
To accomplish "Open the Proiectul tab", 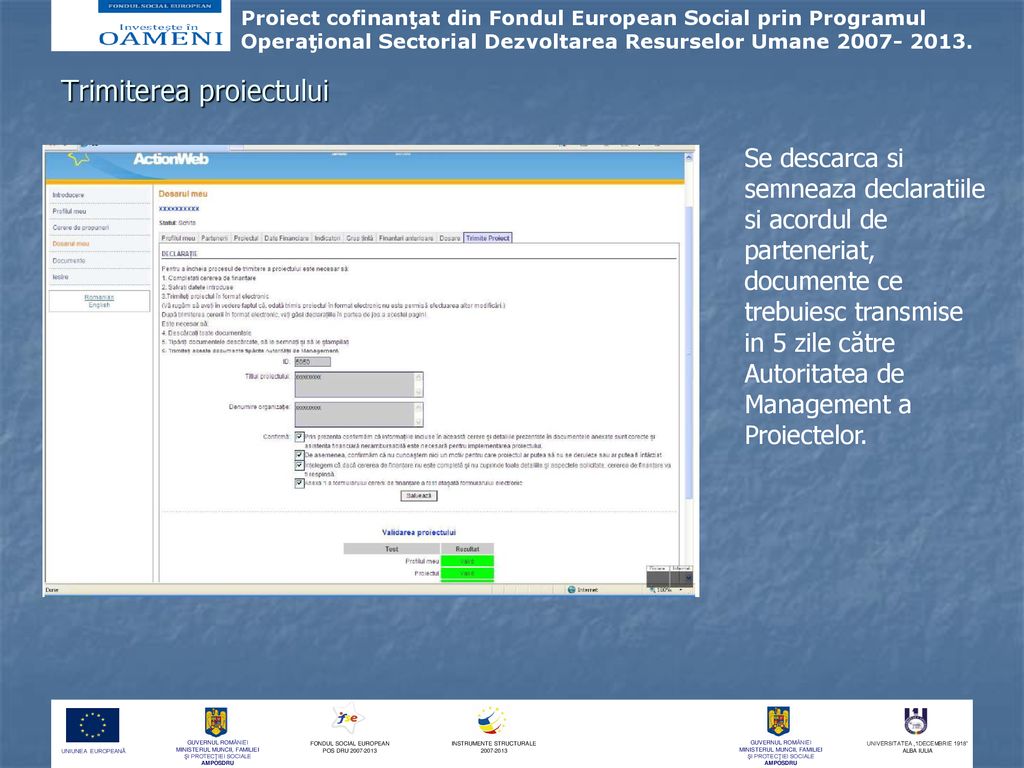I will [x=246, y=238].
